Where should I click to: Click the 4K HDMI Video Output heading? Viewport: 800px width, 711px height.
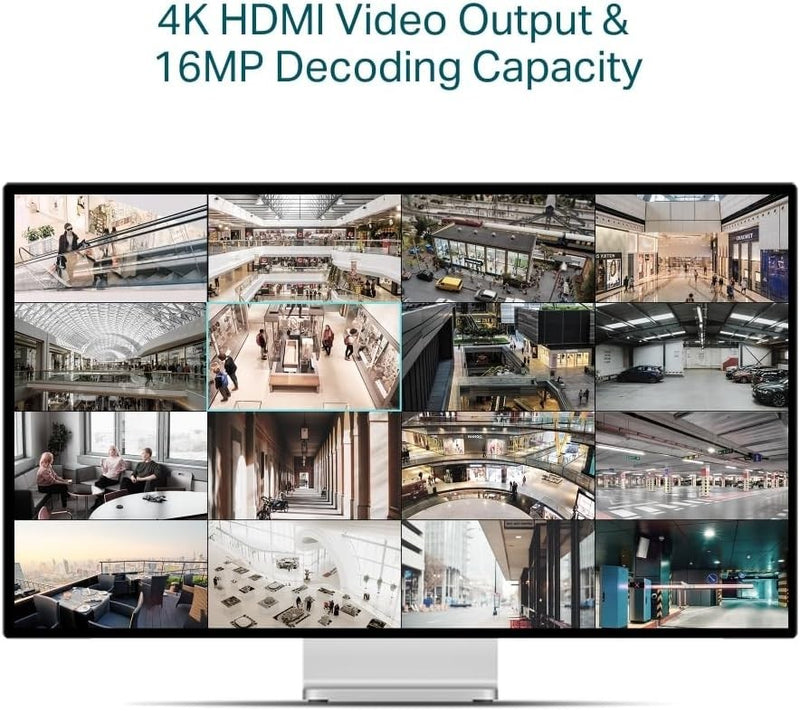click(393, 20)
